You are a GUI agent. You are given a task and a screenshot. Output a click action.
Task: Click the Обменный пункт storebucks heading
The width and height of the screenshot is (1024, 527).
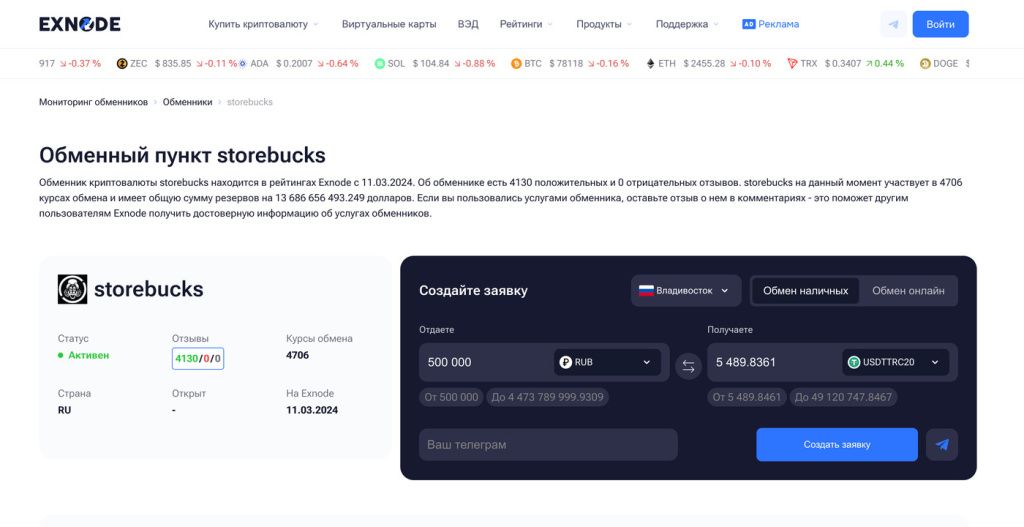(182, 155)
